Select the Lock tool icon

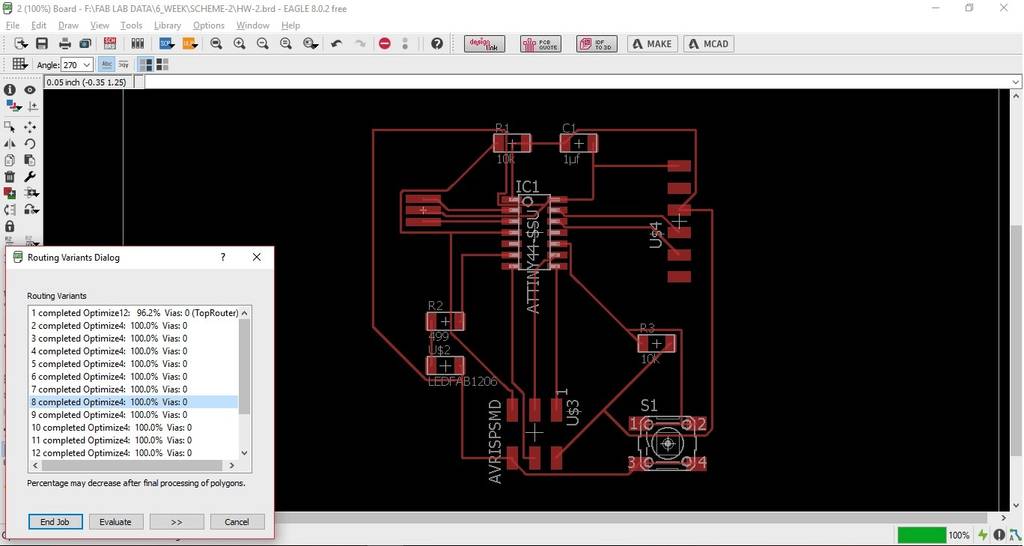(x=10, y=226)
